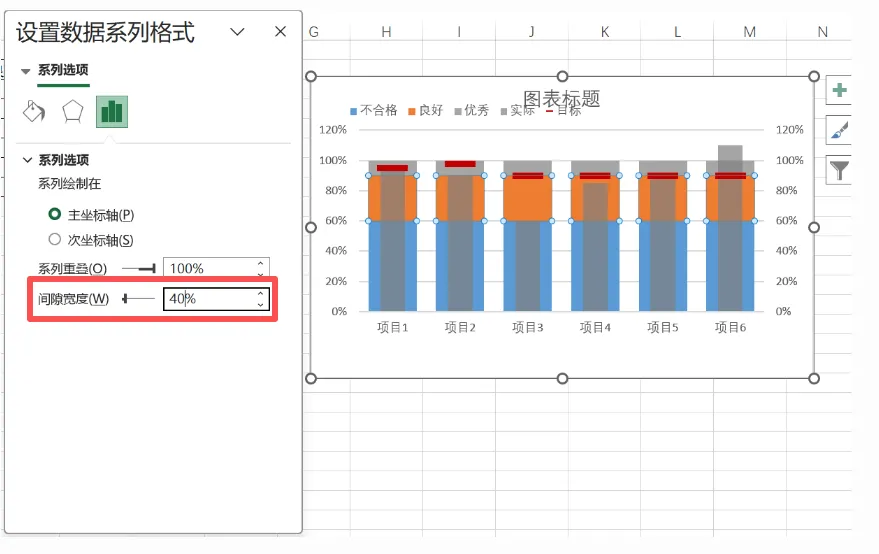The image size is (879, 554).
Task: Select column header I
Action: (459, 32)
